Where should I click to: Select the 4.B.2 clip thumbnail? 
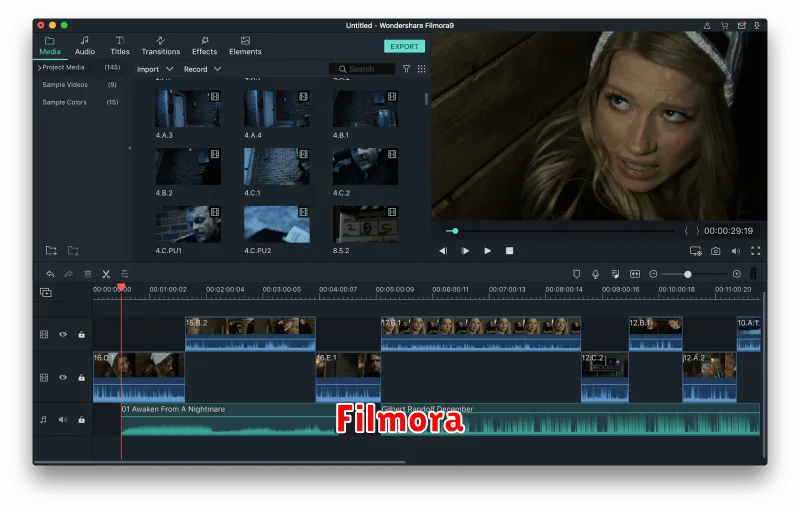(188, 166)
